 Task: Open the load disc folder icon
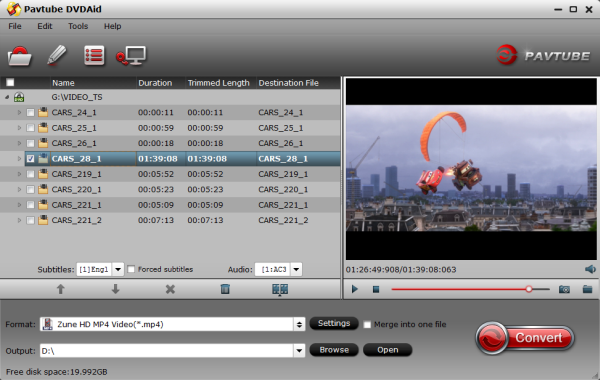coord(20,56)
